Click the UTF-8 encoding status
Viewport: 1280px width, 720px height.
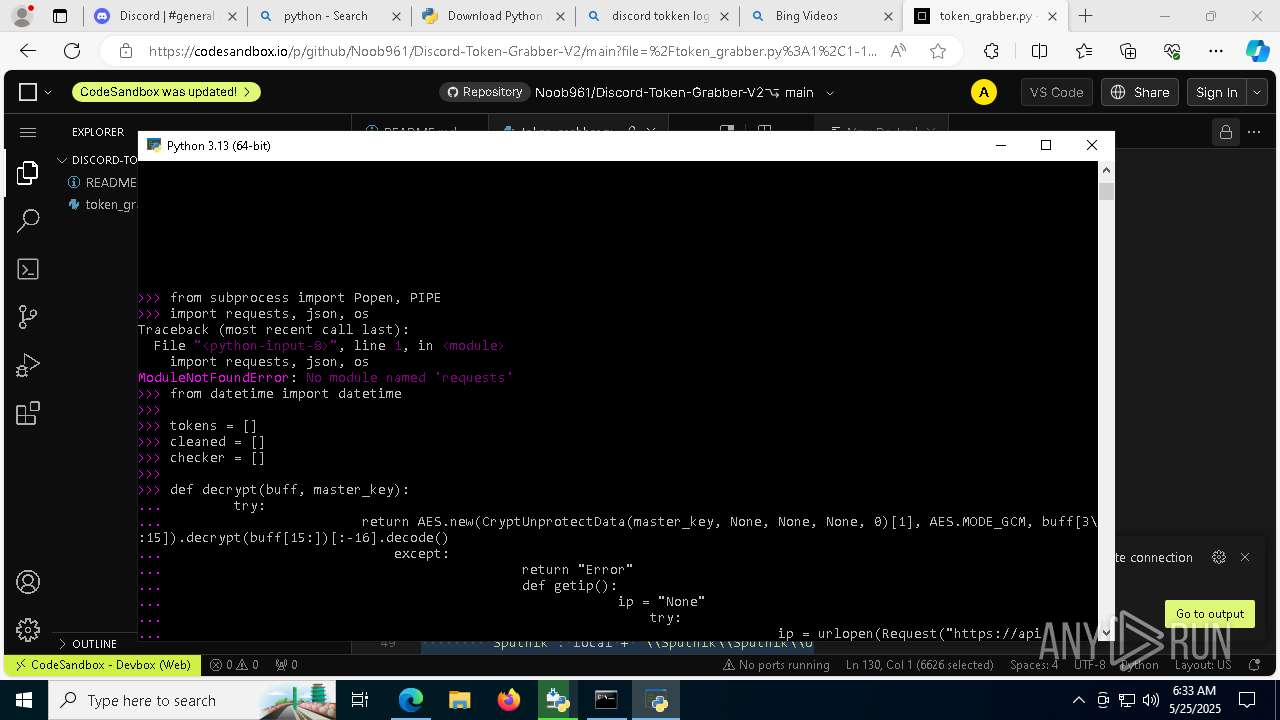tap(1089, 665)
